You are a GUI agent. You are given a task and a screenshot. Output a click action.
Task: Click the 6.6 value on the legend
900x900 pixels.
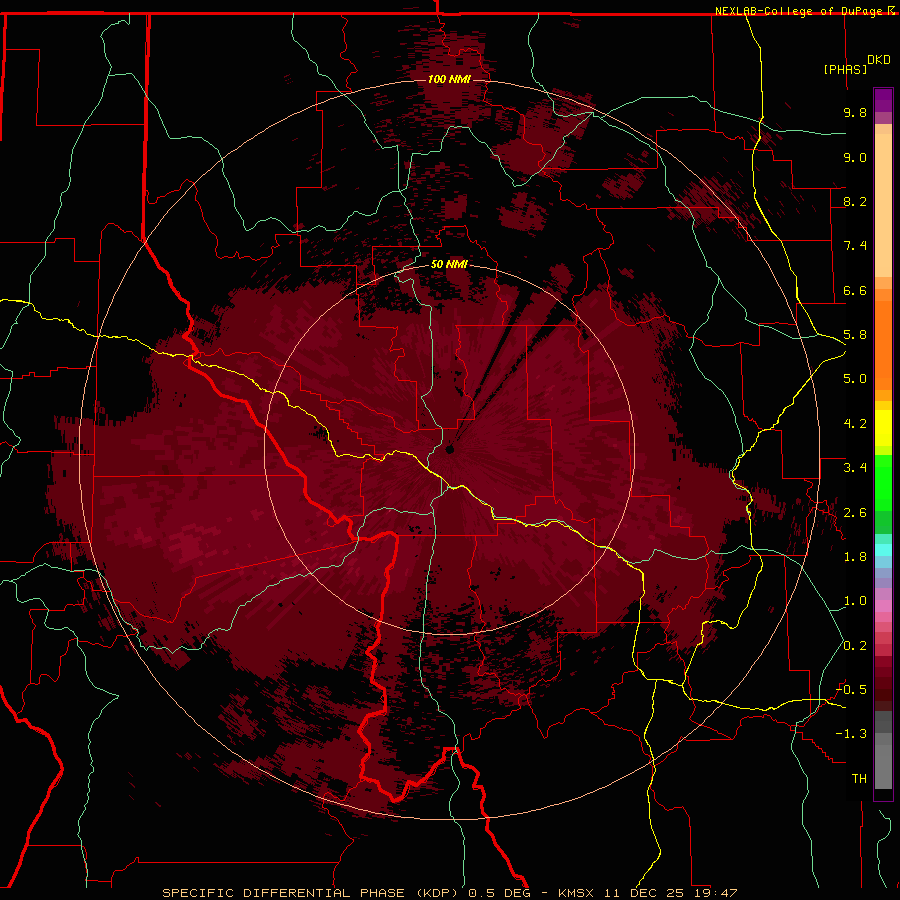pyautogui.click(x=855, y=290)
